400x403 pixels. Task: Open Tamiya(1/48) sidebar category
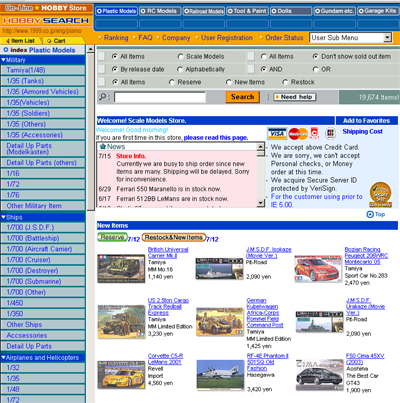(x=43, y=70)
